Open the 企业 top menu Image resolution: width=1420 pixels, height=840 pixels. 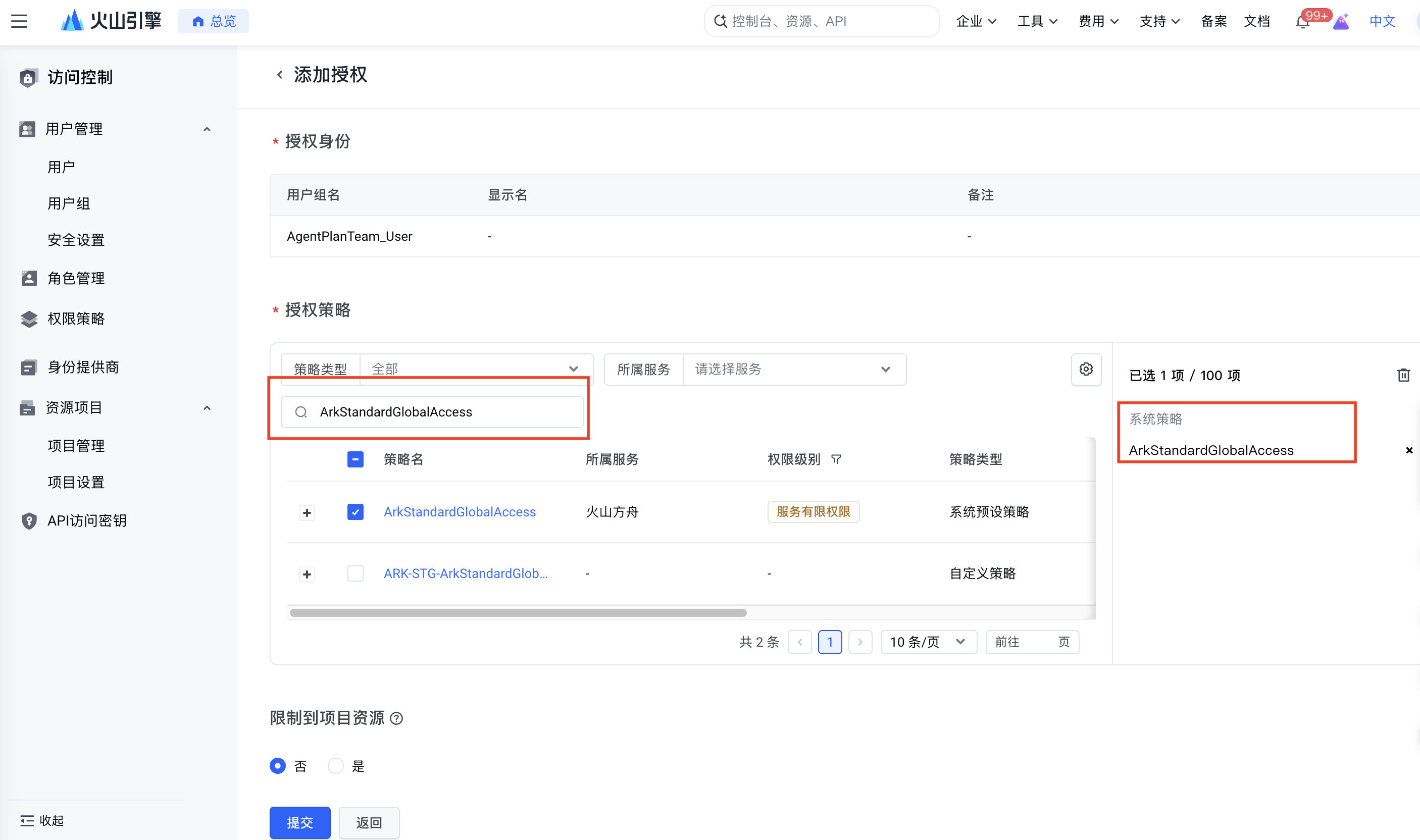976,22
